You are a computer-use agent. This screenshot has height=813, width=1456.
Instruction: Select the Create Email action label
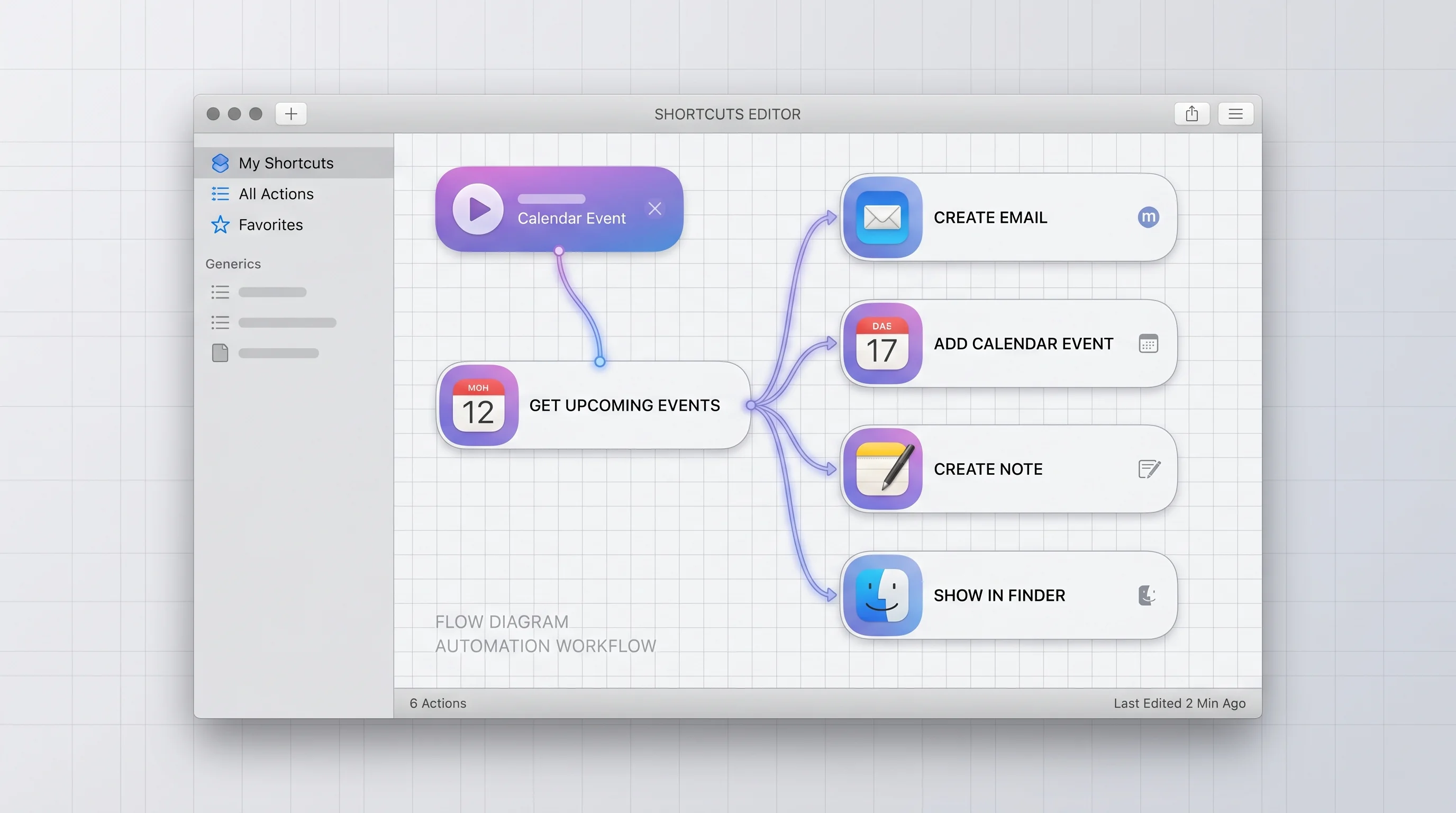click(x=990, y=217)
